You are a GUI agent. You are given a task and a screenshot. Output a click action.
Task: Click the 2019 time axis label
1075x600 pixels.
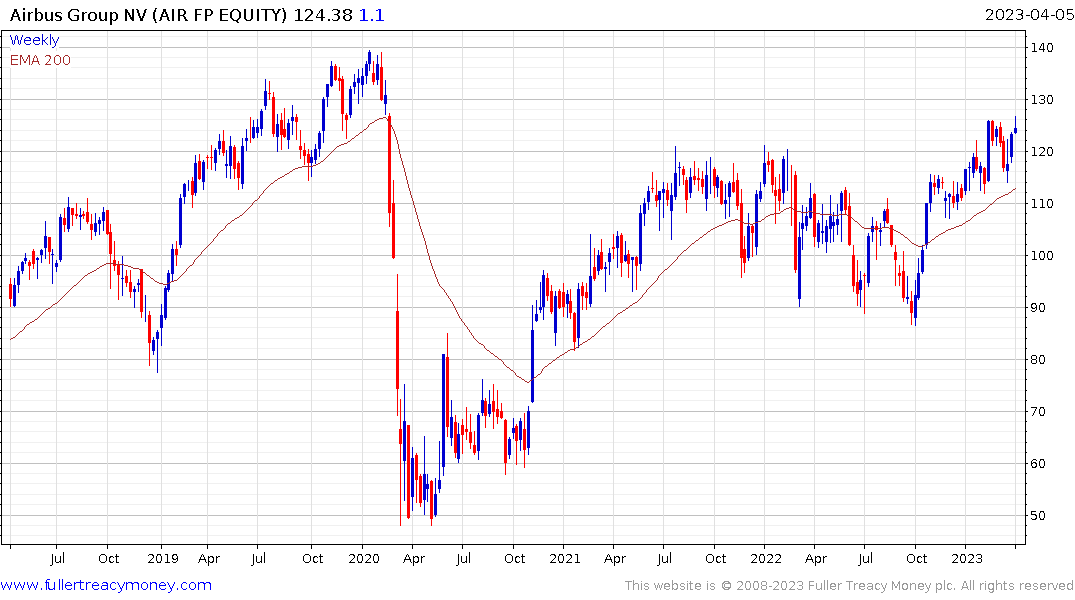pos(162,558)
